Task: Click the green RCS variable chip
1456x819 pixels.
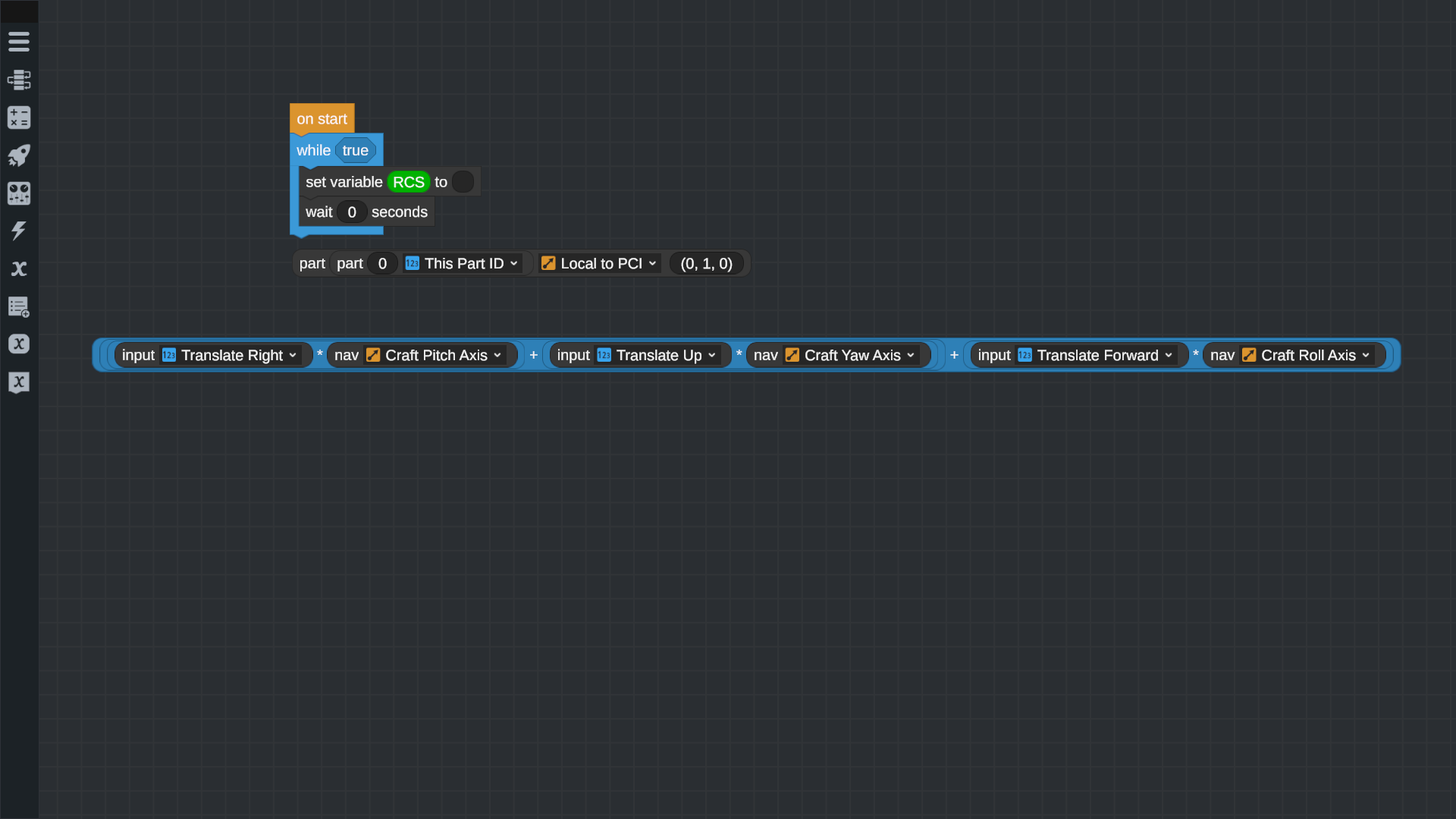Action: 408,182
